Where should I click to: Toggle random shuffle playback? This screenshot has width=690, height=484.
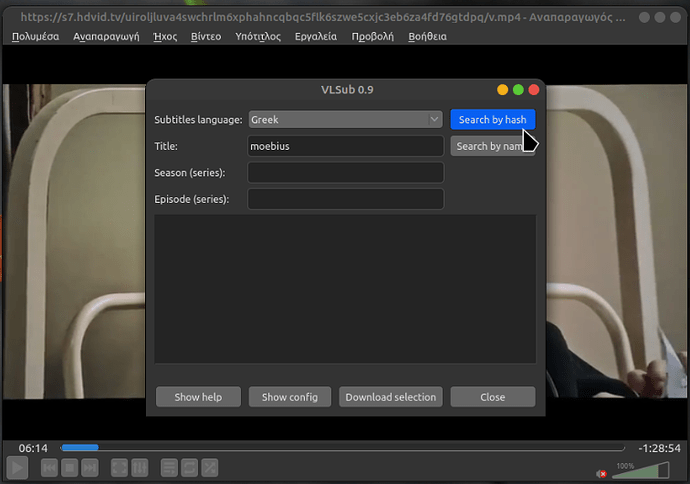[210, 467]
